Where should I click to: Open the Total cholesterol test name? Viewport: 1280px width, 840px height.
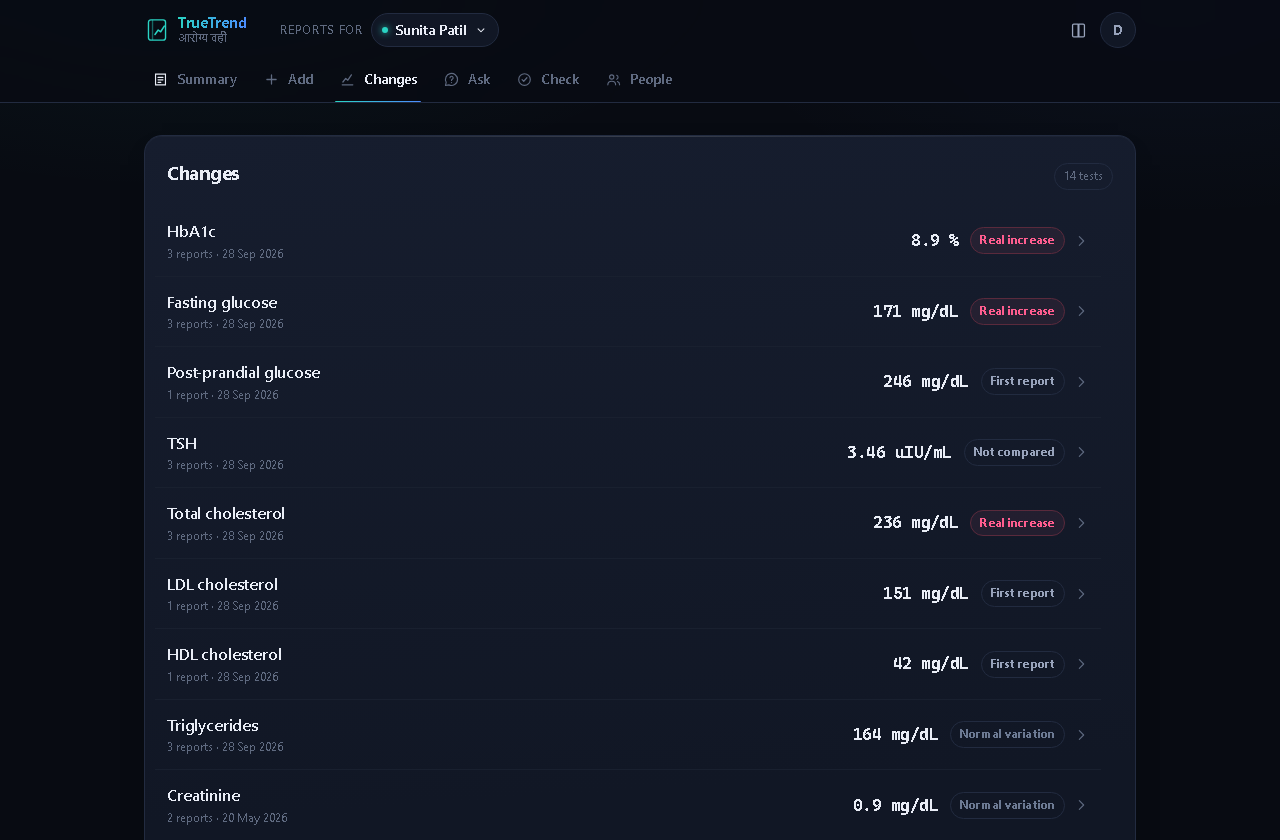[x=226, y=513]
